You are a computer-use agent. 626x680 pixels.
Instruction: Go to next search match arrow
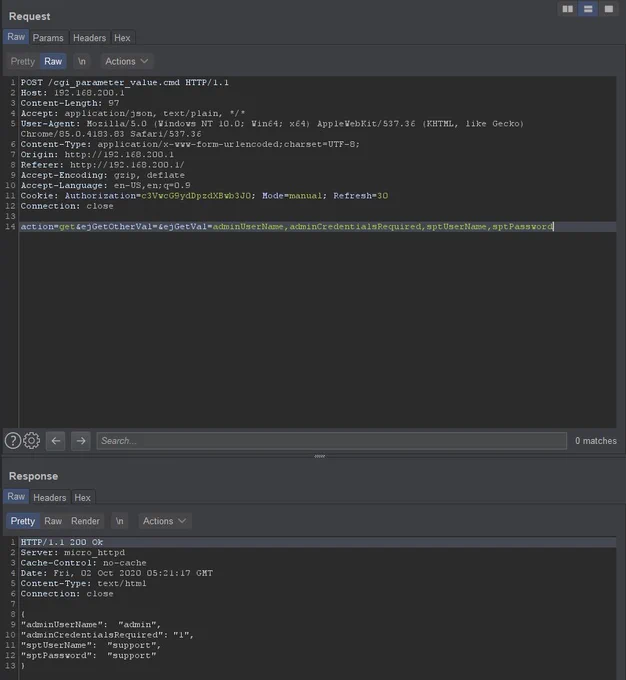[81, 441]
